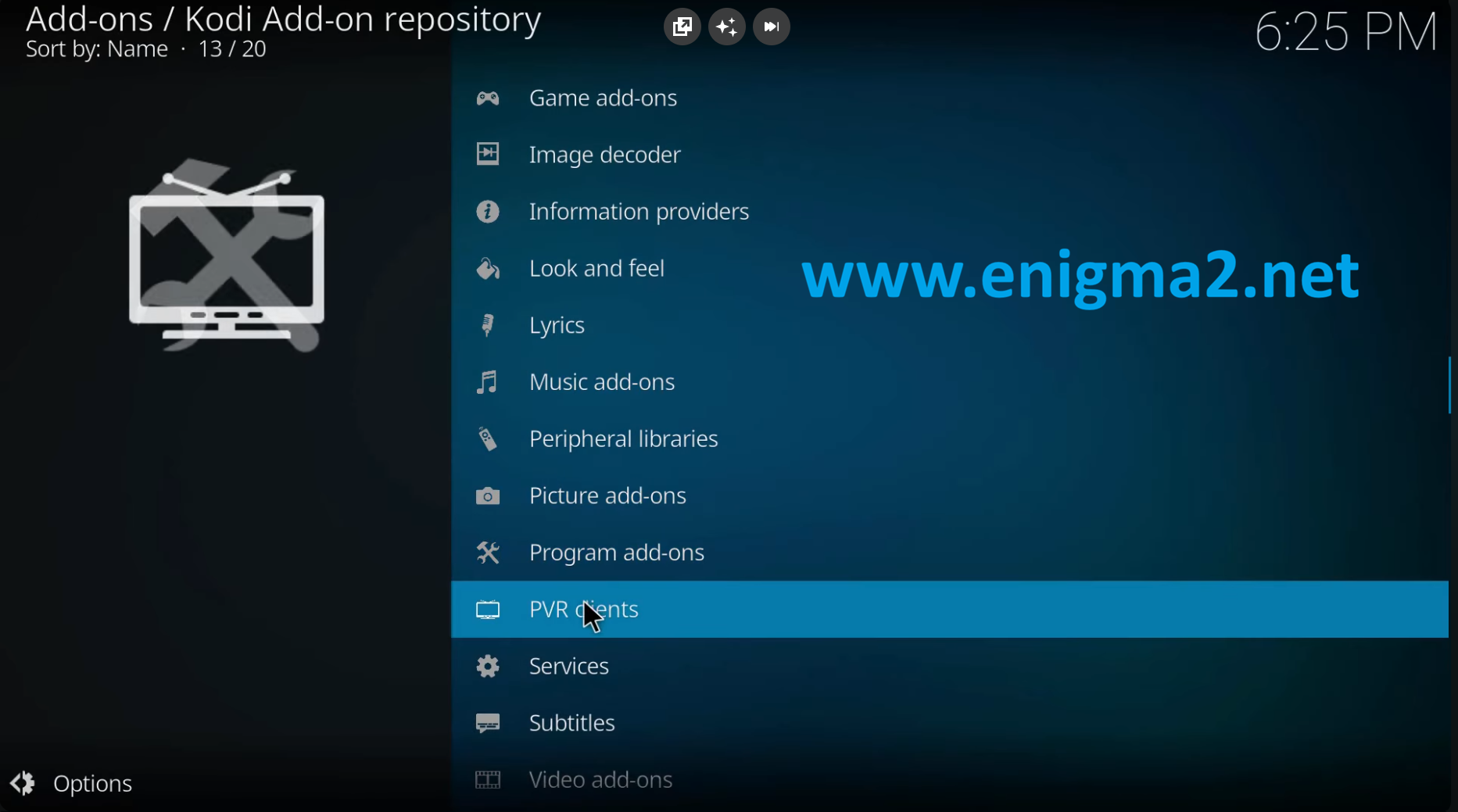Click the music note icon
This screenshot has height=812, width=1458.
point(488,383)
